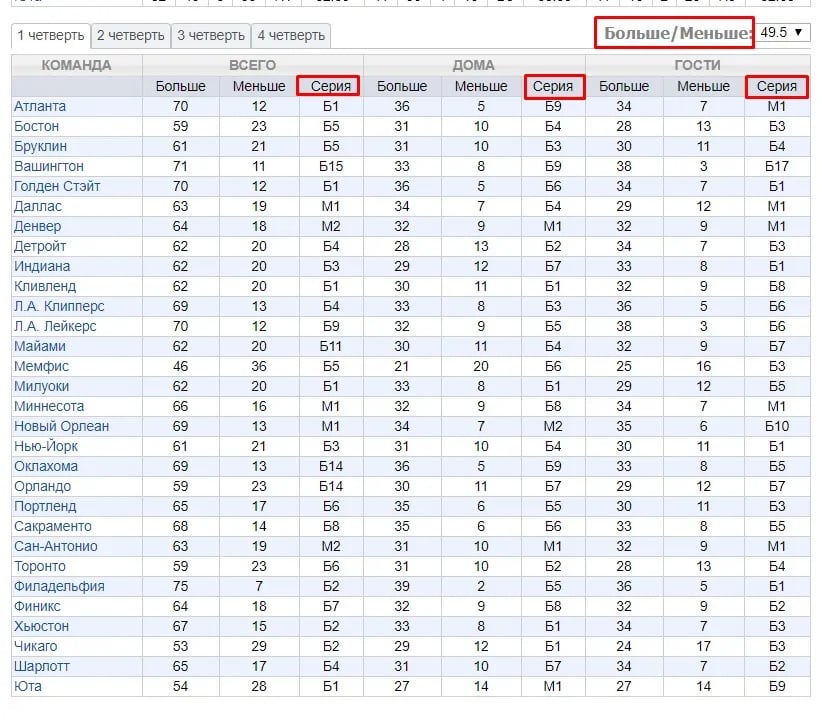Open the Голден Стэйт team link
Screen dimensions: 822x722
click(x=57, y=186)
